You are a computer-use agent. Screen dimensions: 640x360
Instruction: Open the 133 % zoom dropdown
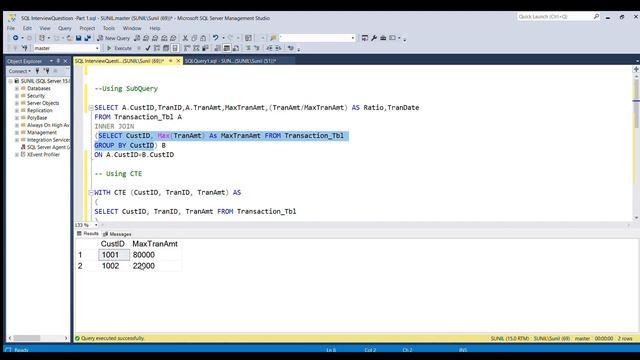96,225
